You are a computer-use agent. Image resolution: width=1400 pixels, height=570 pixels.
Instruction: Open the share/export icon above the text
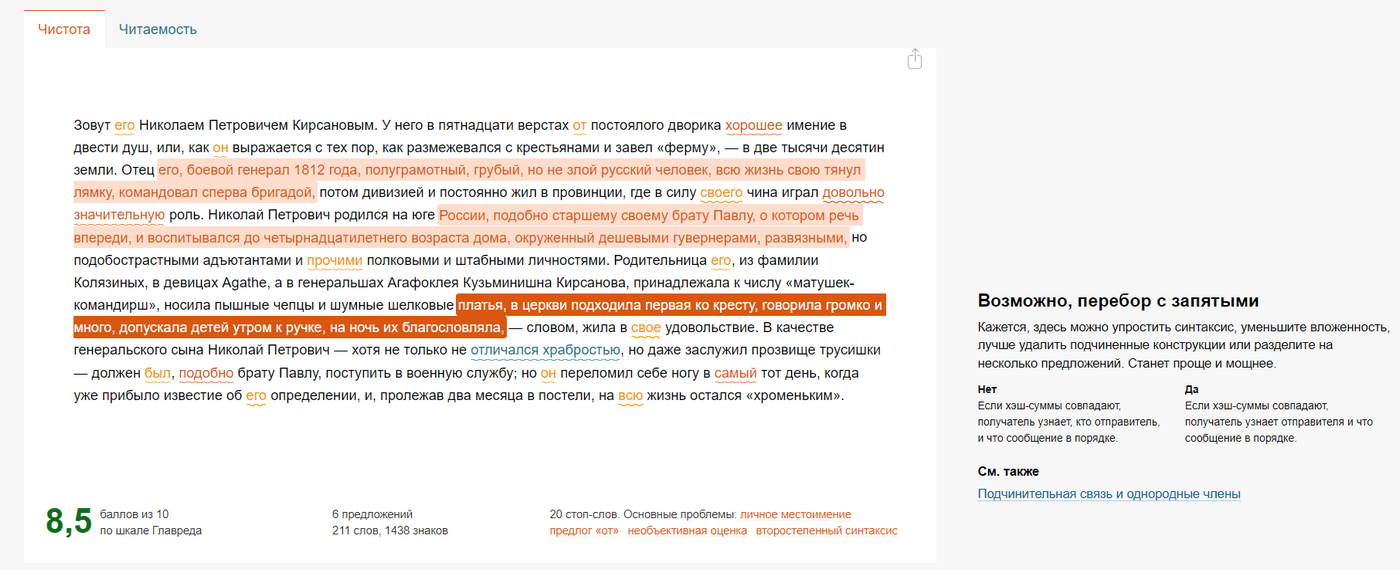tap(914, 59)
